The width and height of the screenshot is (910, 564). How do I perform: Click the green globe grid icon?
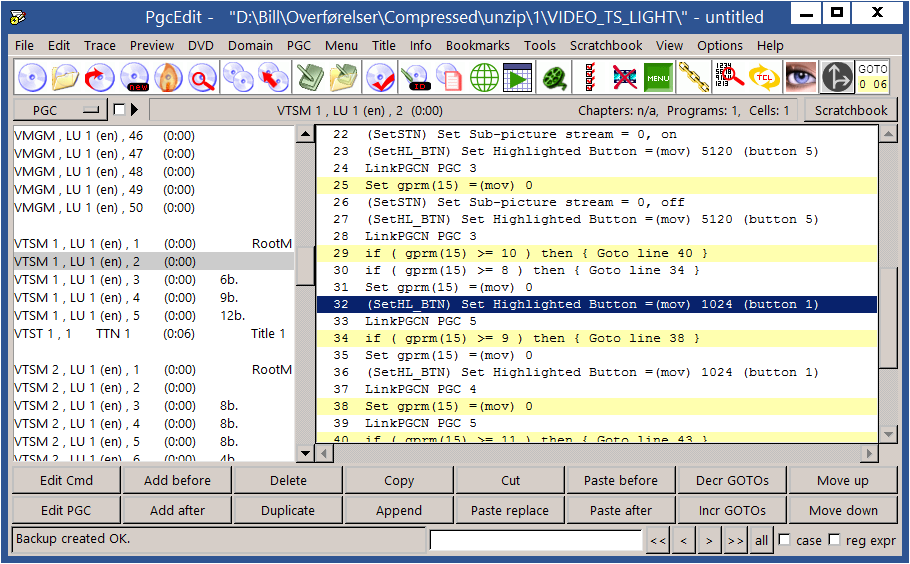coord(484,77)
